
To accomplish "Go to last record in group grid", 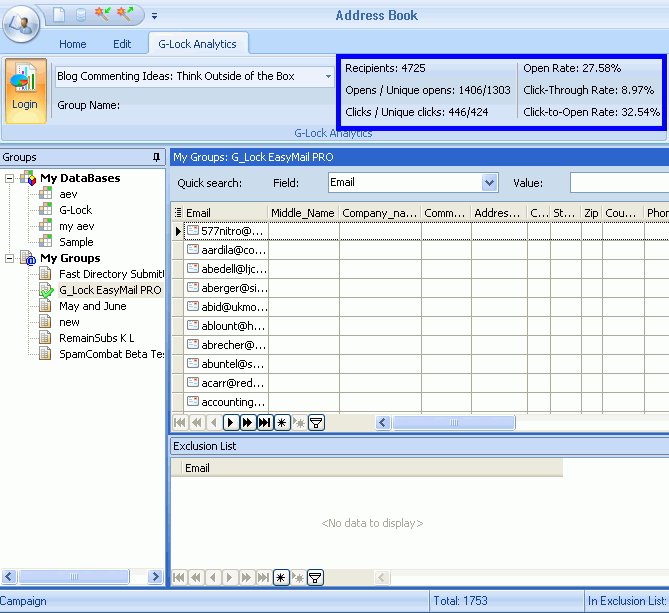I will point(265,423).
